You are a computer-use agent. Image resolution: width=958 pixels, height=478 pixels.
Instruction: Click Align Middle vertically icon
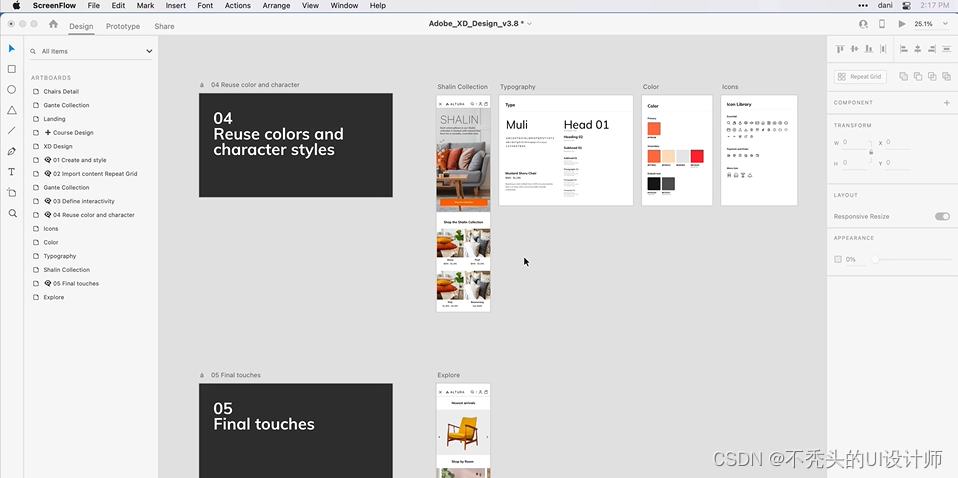click(x=854, y=49)
